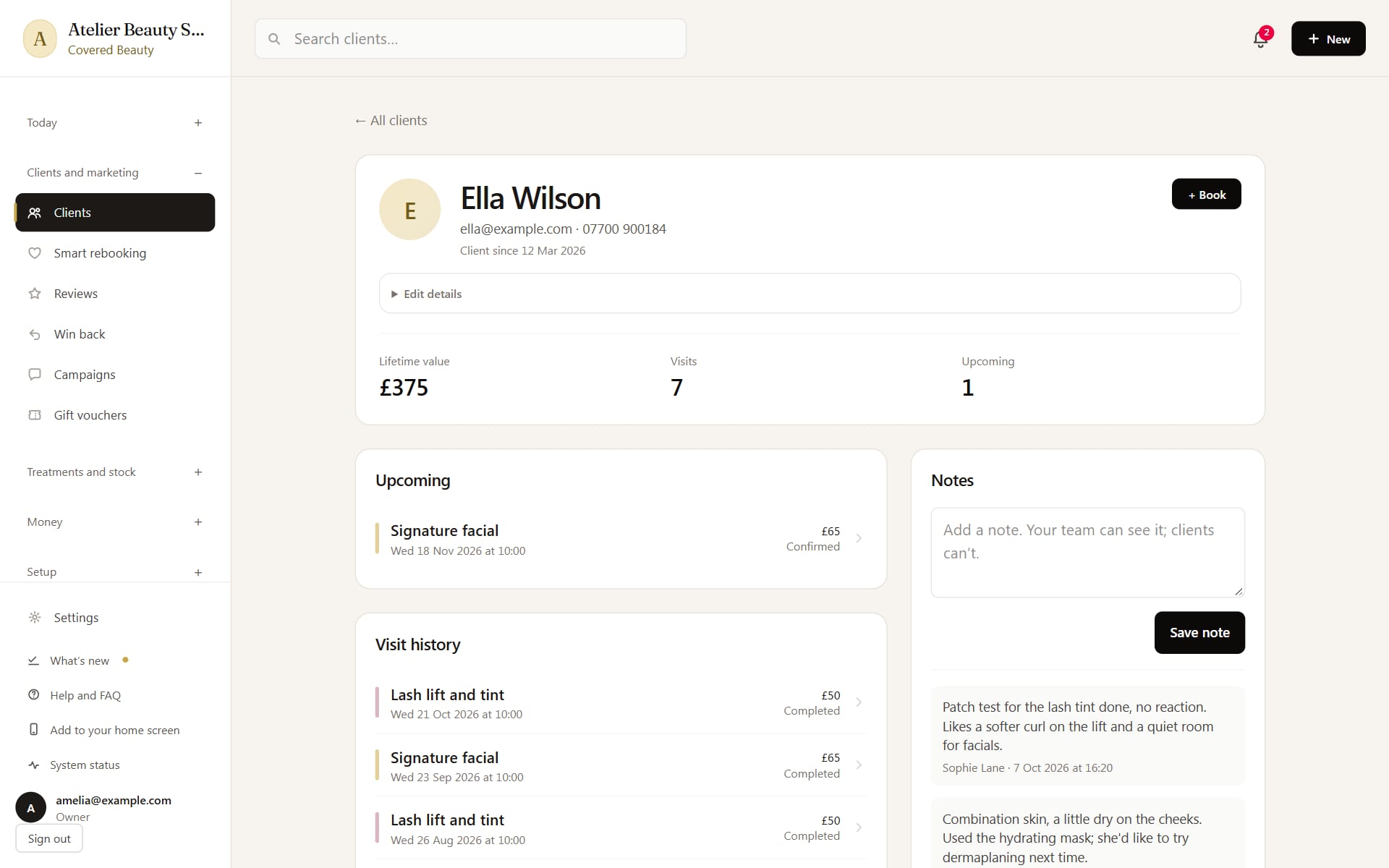Open Signature facial 23 Sep visit
Screen dimensions: 1389x868
621,767
